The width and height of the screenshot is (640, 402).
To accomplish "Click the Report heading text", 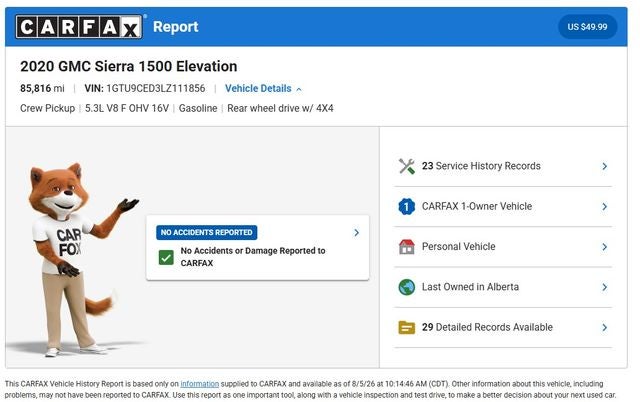I will pos(176,27).
